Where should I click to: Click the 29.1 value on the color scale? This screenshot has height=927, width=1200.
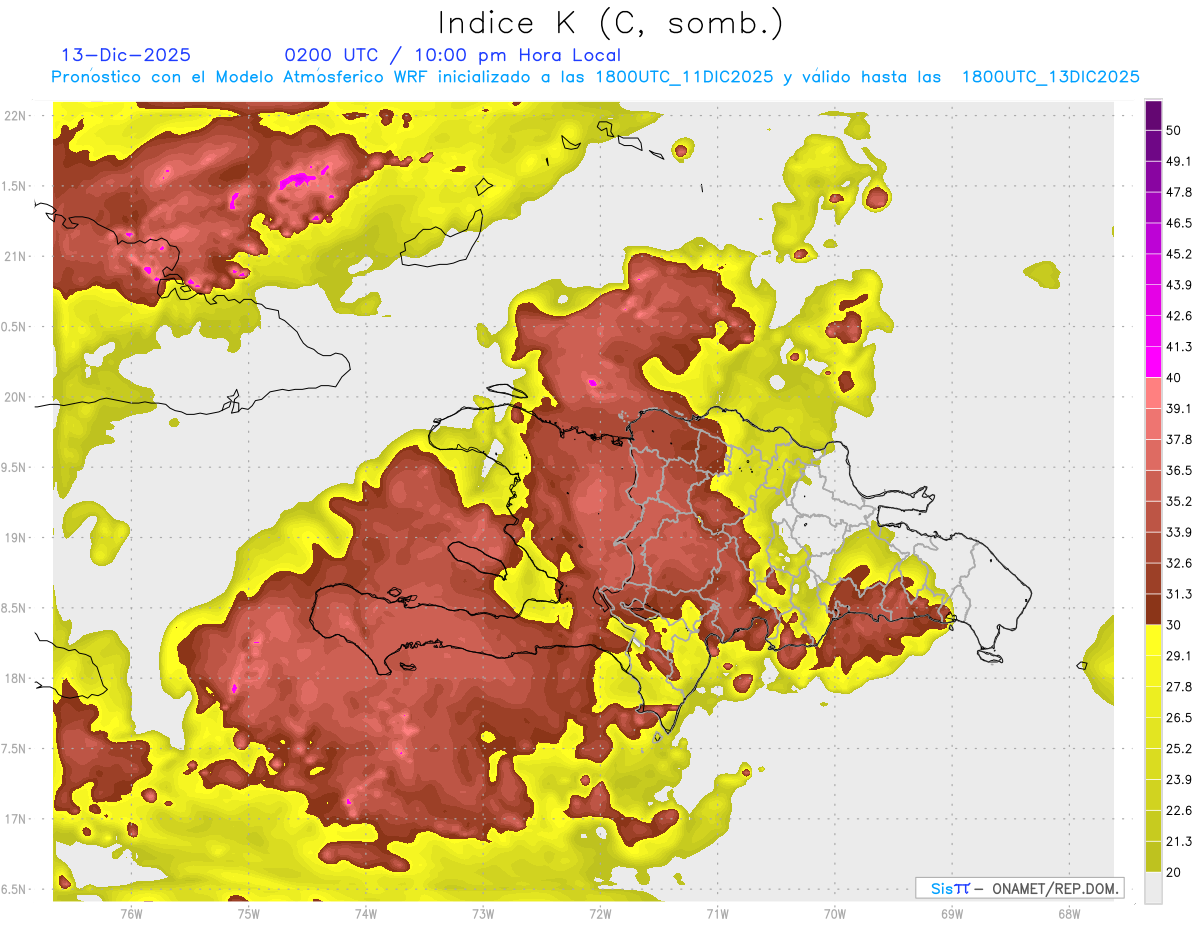click(1178, 656)
